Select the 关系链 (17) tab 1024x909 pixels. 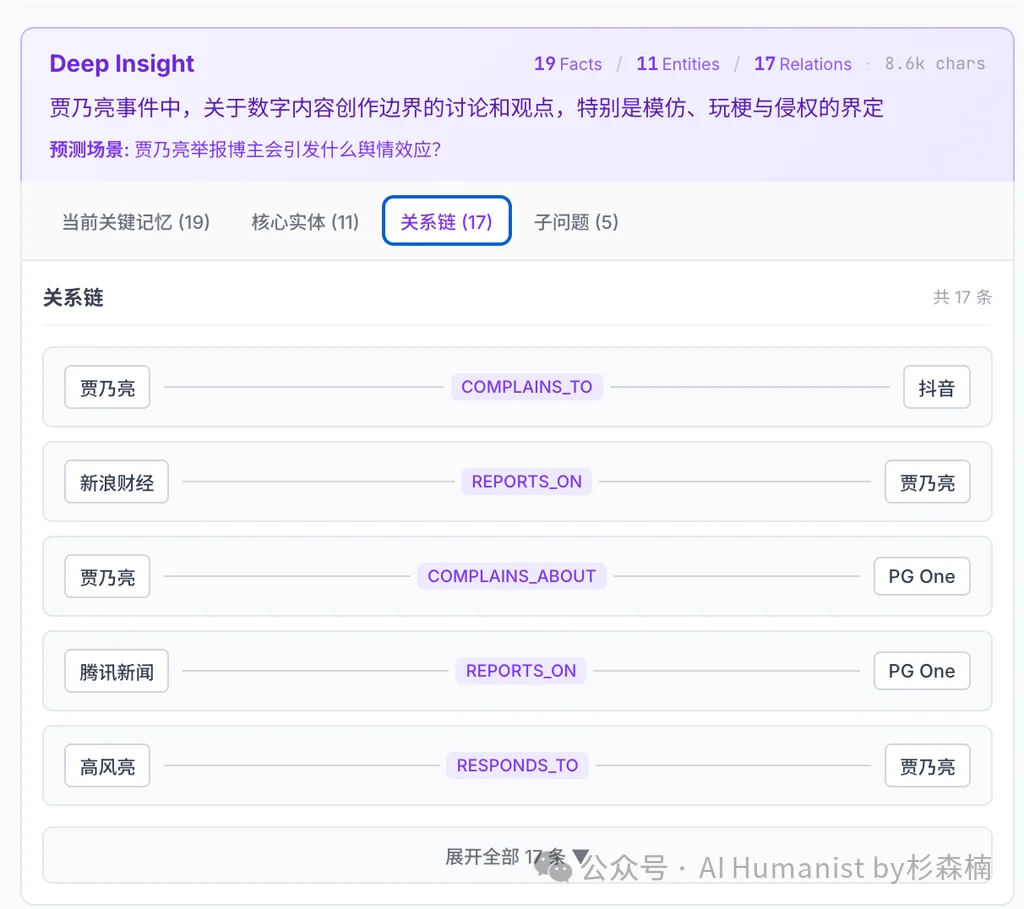tap(446, 222)
